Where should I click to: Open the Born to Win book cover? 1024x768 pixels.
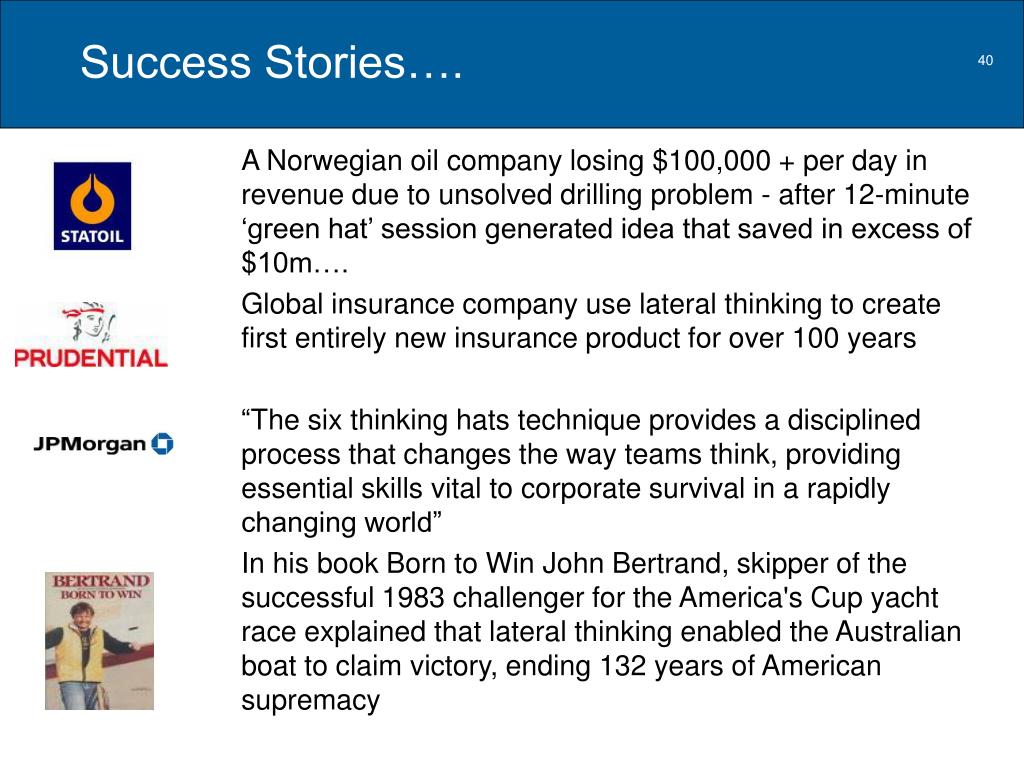click(x=99, y=641)
